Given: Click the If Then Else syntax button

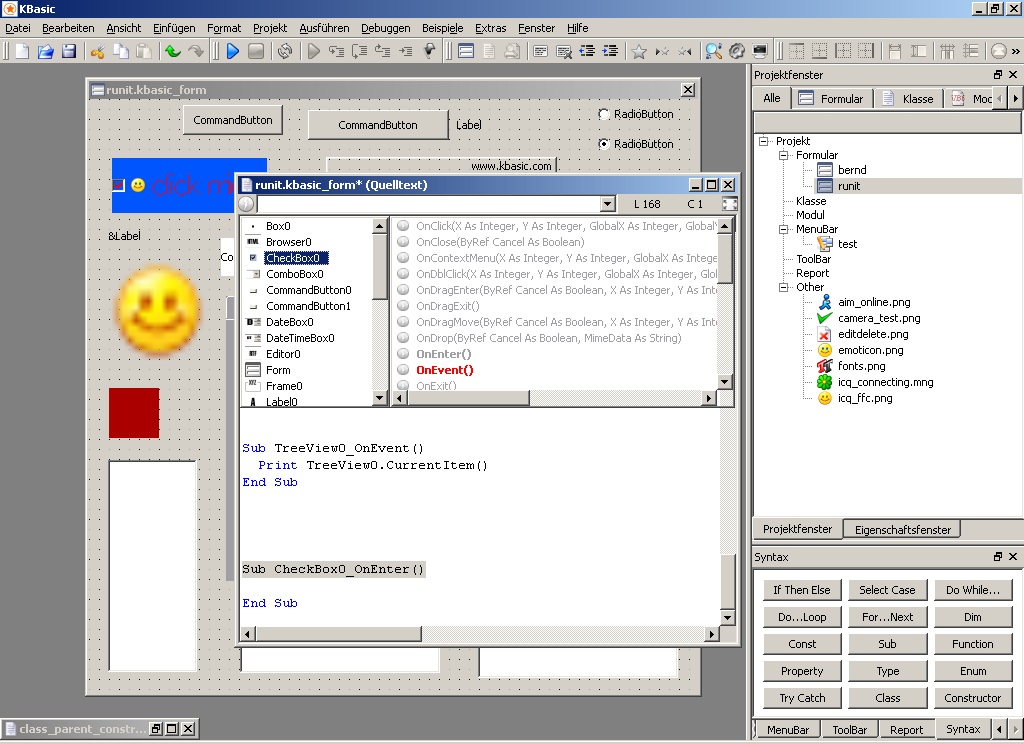Looking at the screenshot, I should (x=801, y=590).
